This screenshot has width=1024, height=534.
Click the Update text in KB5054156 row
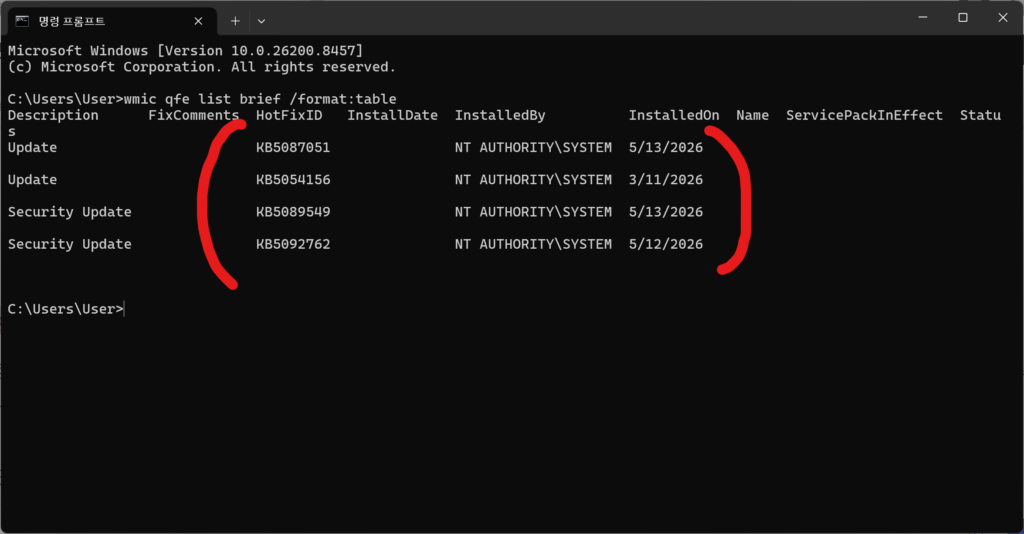click(x=33, y=180)
